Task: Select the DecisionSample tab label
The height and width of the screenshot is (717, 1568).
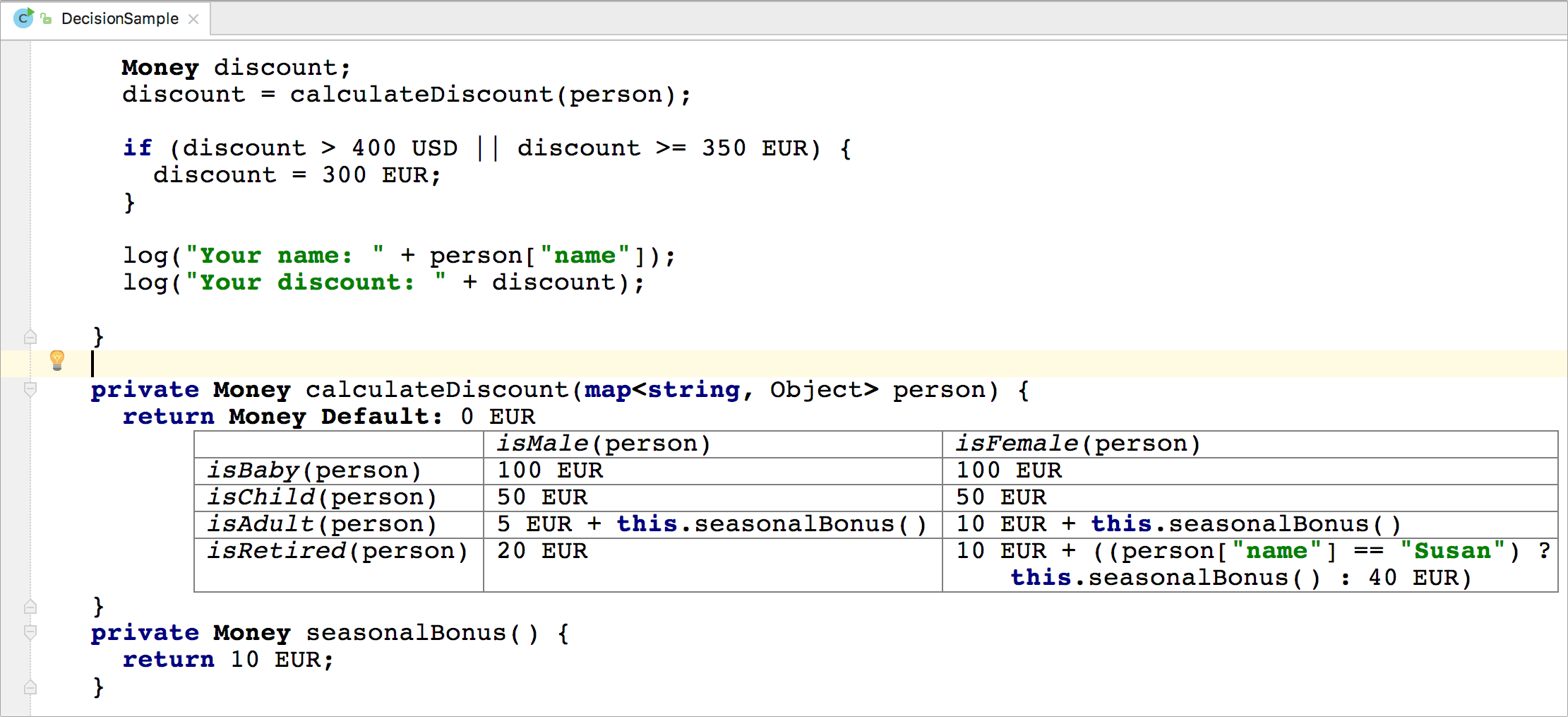Action: (119, 19)
